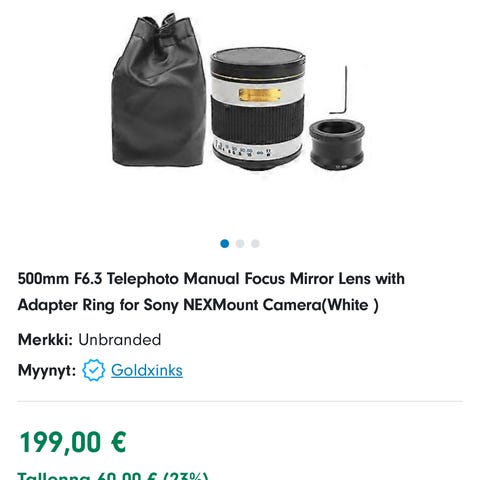This screenshot has width=480, height=480.
Task: Switch to the second product image dot
Action: pyautogui.click(x=240, y=244)
